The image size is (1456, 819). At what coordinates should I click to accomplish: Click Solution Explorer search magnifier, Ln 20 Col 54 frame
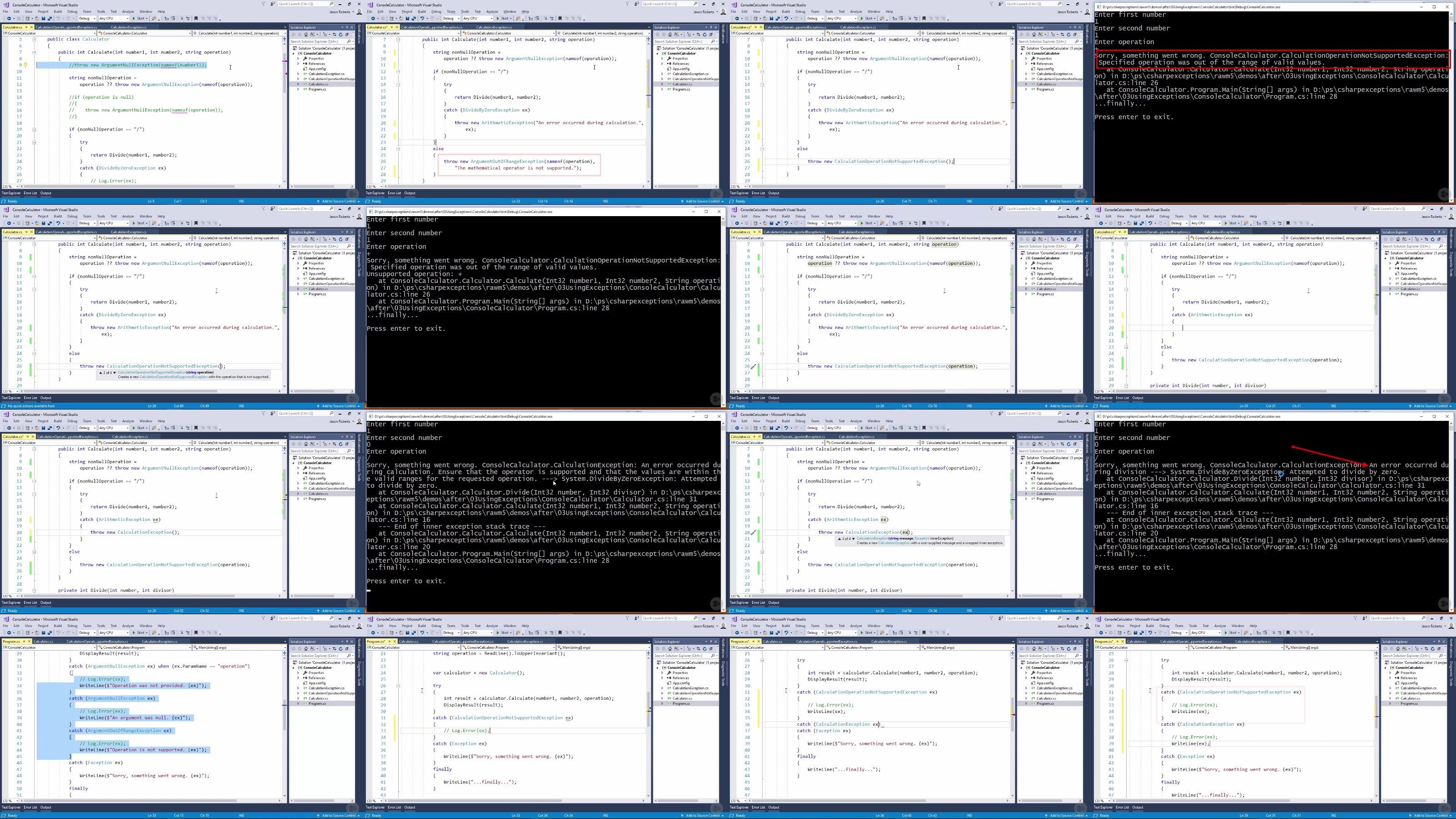pyautogui.click(x=1077, y=452)
